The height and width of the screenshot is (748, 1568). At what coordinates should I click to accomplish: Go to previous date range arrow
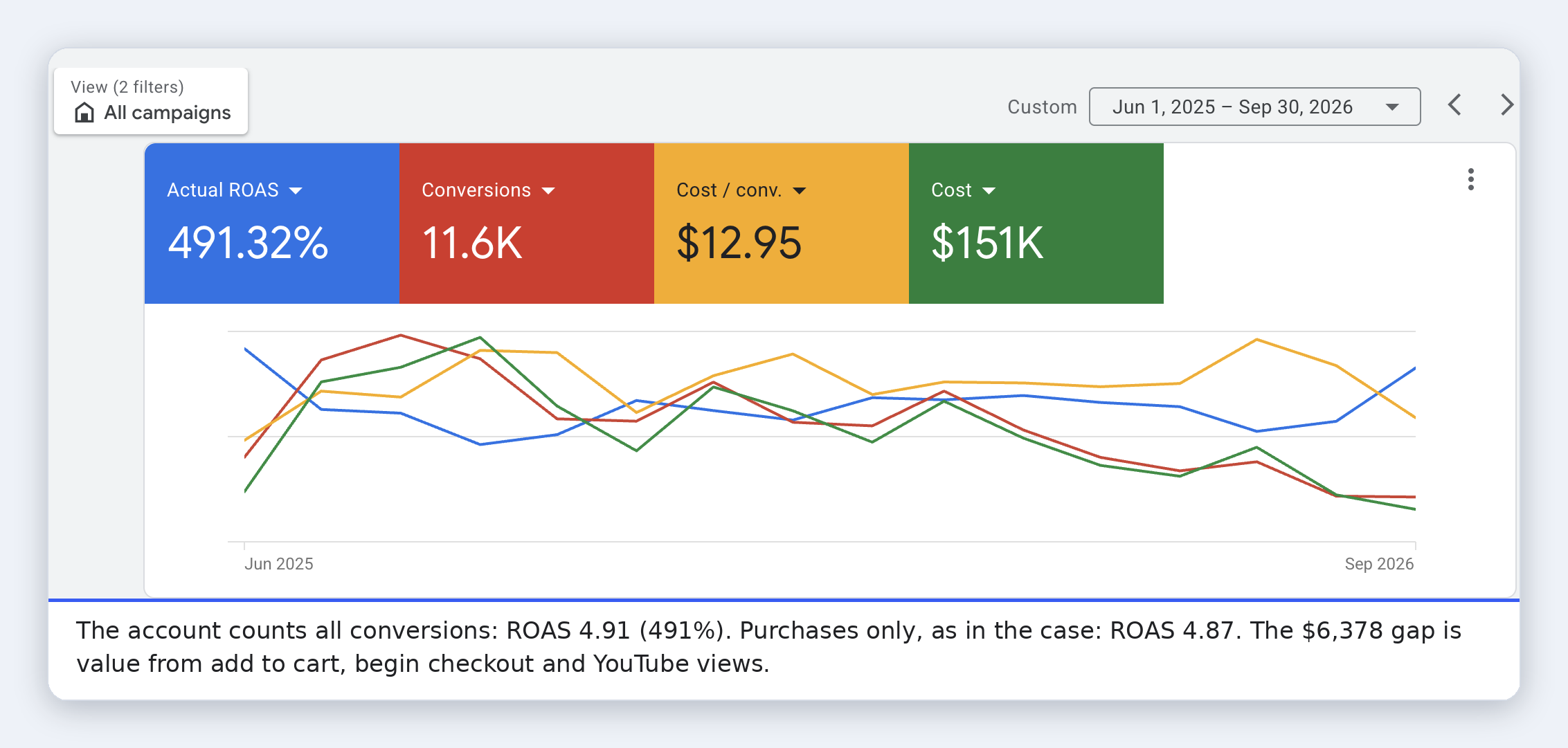(x=1455, y=105)
